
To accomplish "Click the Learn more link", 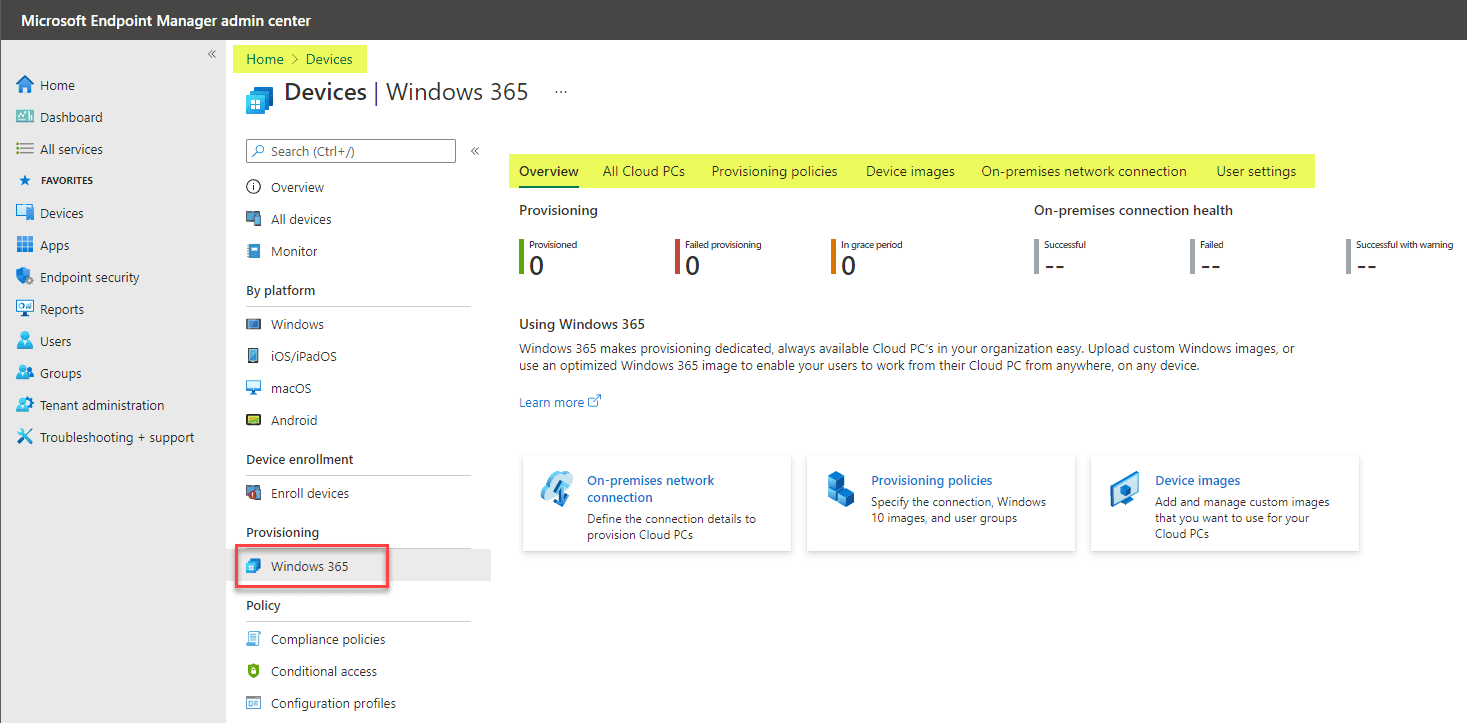I will (552, 401).
